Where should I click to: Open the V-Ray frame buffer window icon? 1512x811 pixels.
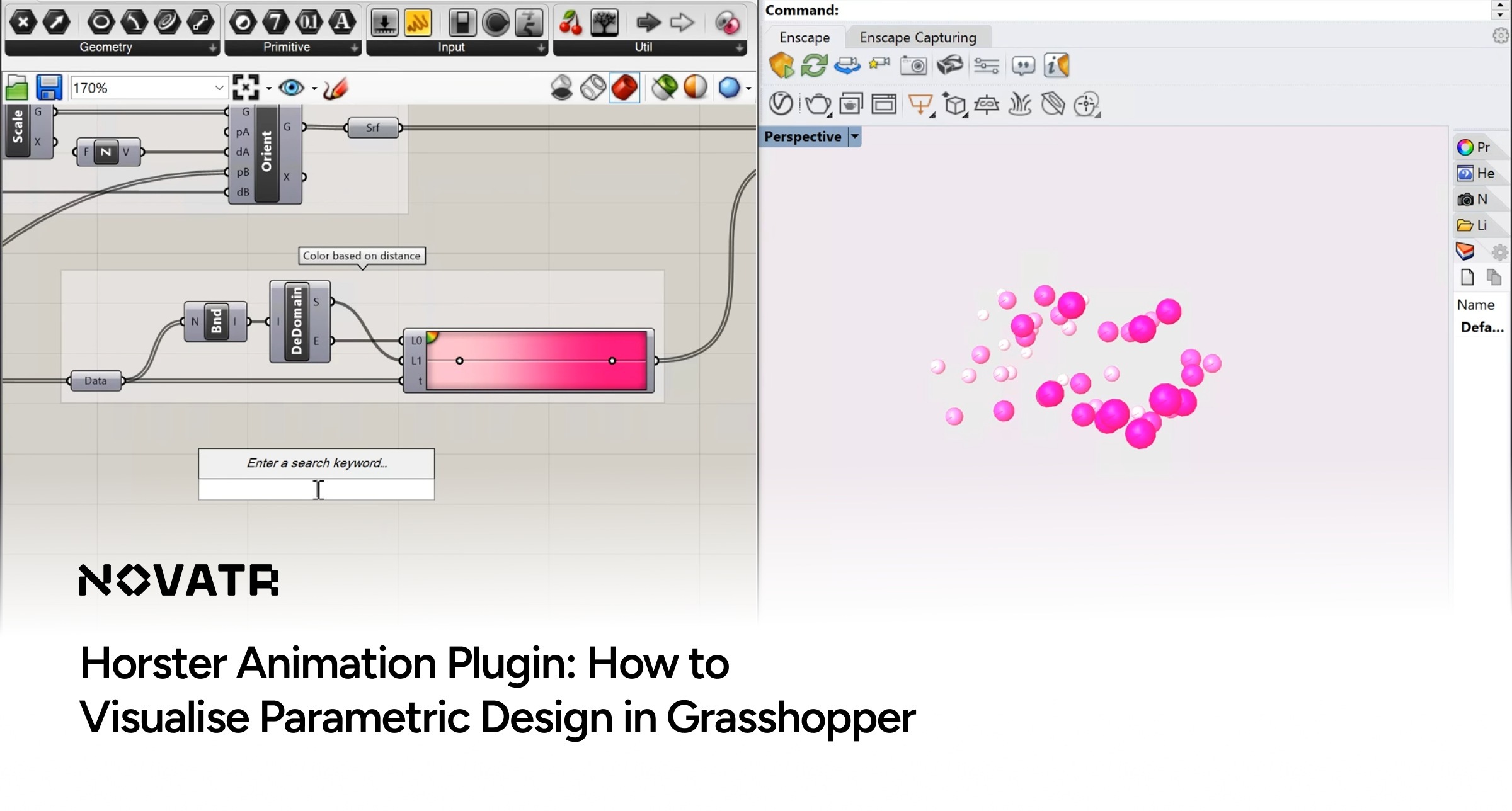[884, 104]
